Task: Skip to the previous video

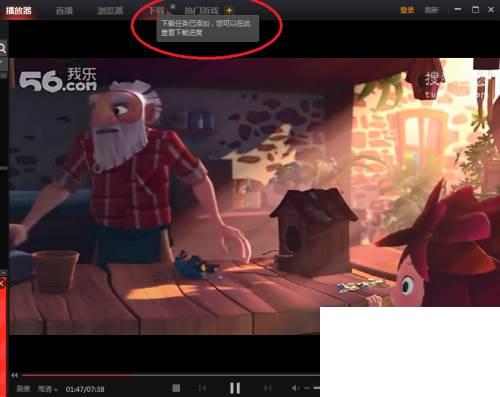Action: point(202,388)
